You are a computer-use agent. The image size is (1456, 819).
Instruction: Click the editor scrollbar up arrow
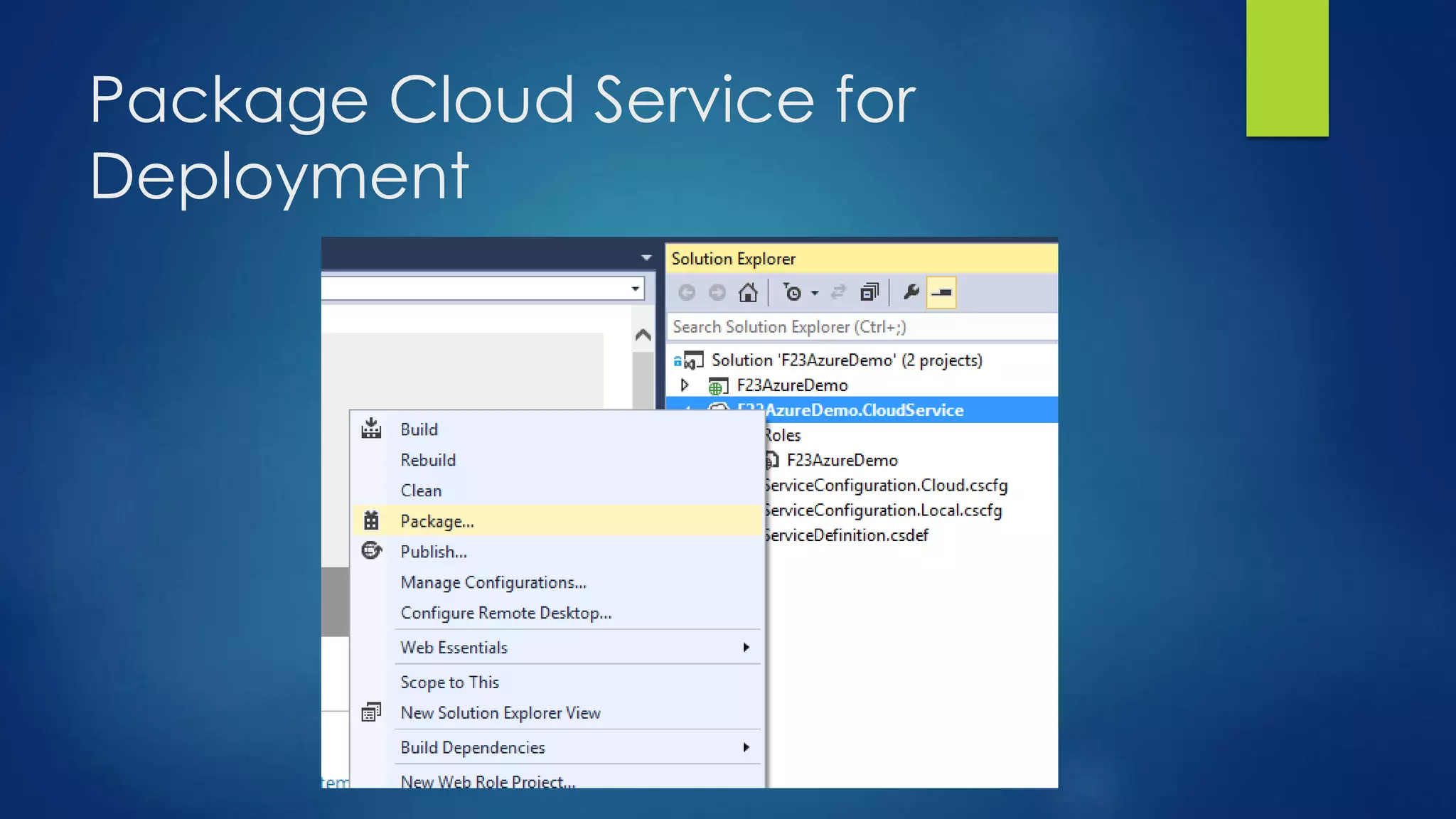tap(643, 335)
